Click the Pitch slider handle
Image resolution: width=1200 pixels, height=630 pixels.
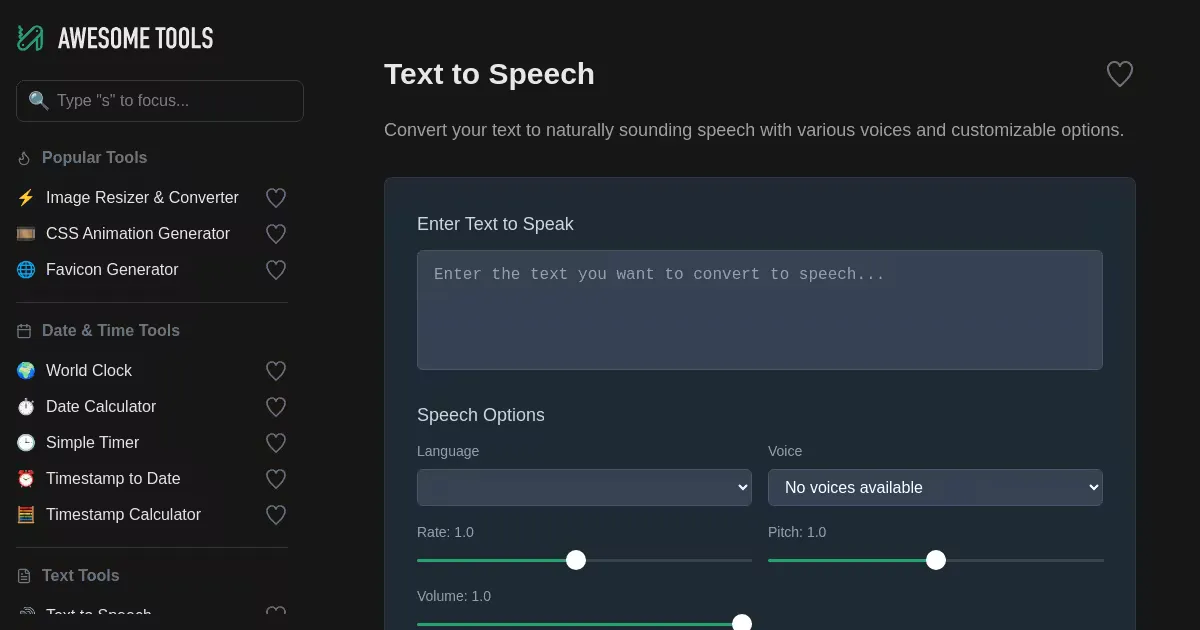[x=936, y=560]
